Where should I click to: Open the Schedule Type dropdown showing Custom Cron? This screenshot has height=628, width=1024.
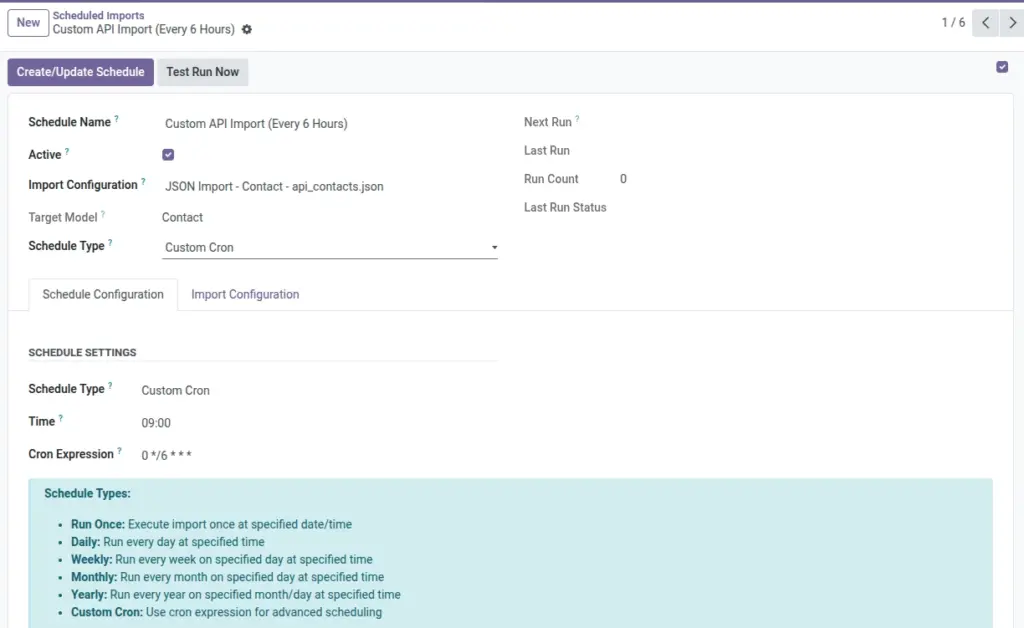pyautogui.click(x=329, y=247)
